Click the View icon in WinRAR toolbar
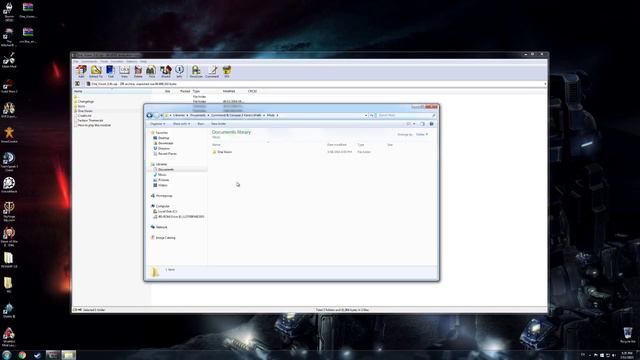This screenshot has height=360, width=640. click(124, 71)
